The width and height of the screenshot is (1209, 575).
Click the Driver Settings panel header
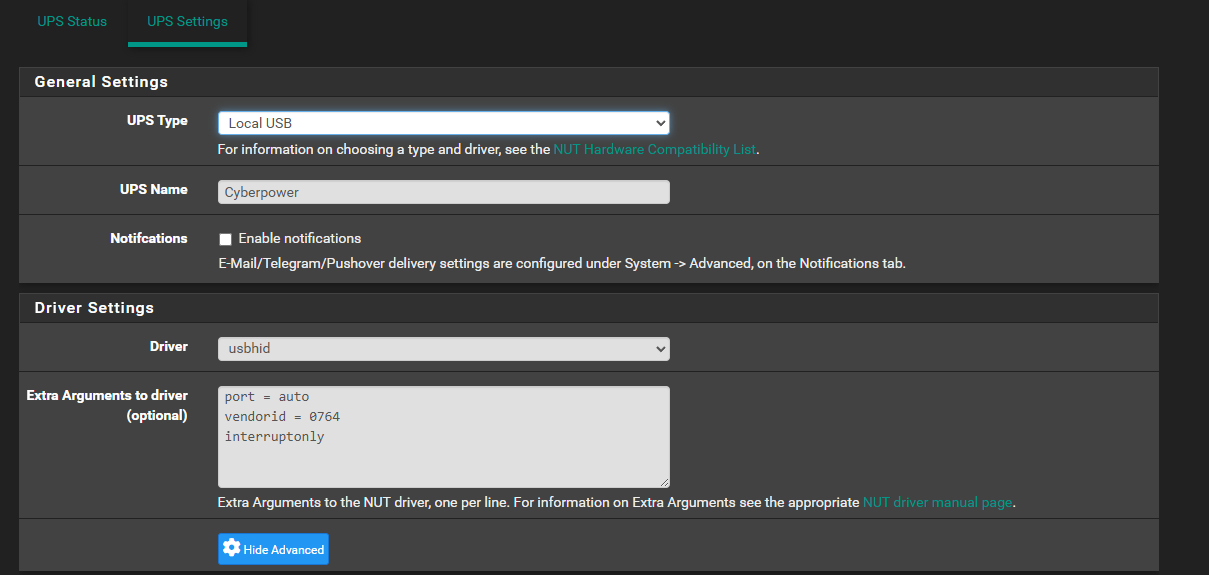[x=94, y=308]
